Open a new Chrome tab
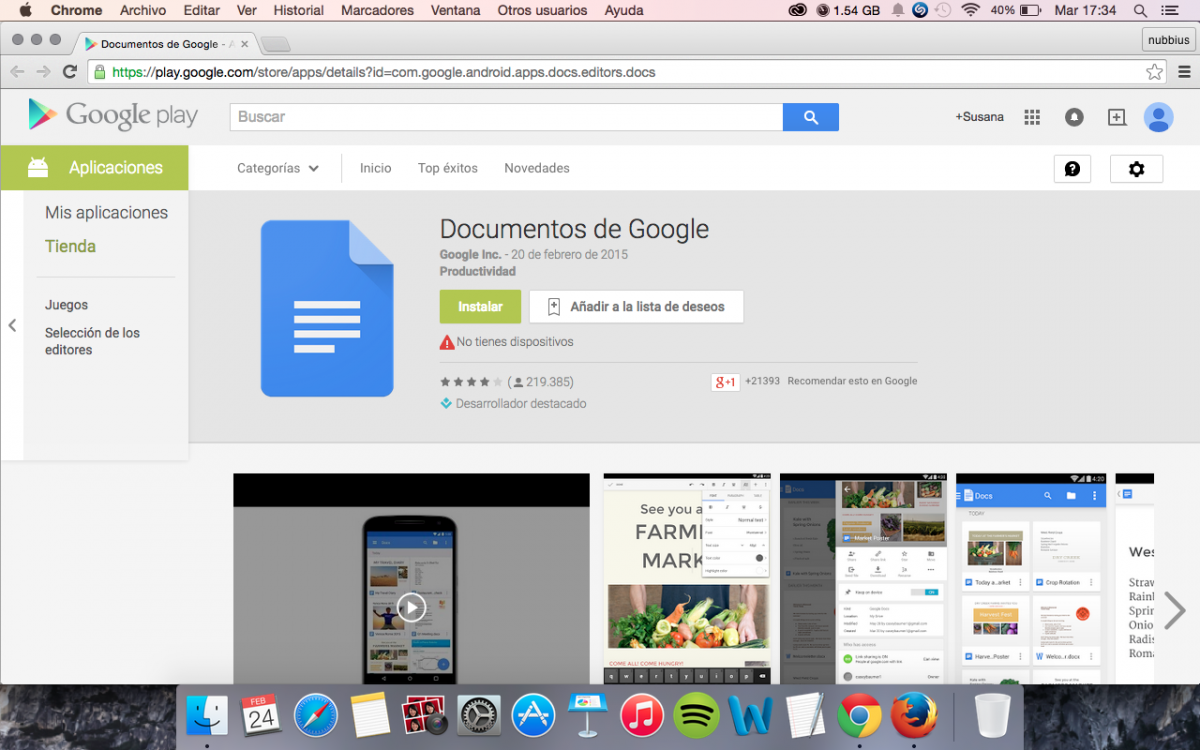Image resolution: width=1200 pixels, height=750 pixels. tap(275, 44)
